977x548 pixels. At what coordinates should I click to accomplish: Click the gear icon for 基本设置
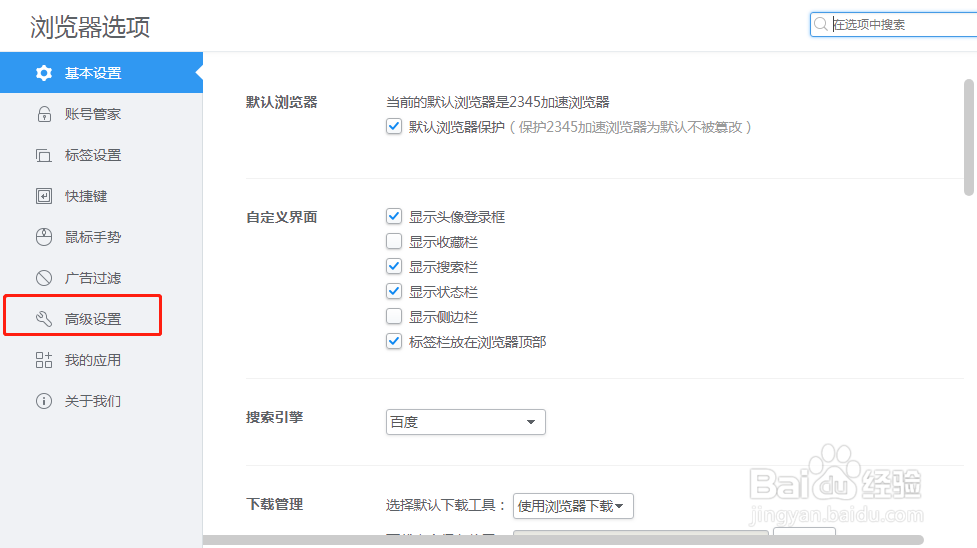pos(44,73)
